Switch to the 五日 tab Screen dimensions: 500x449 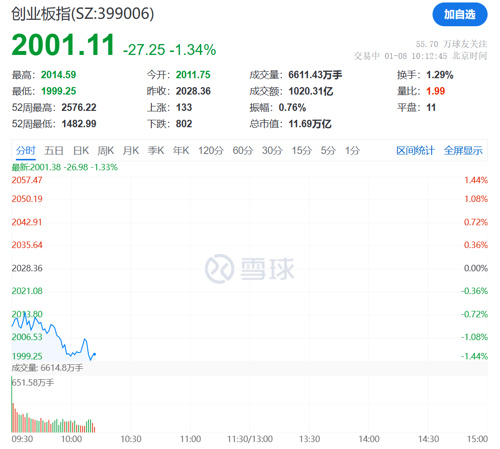click(x=54, y=151)
